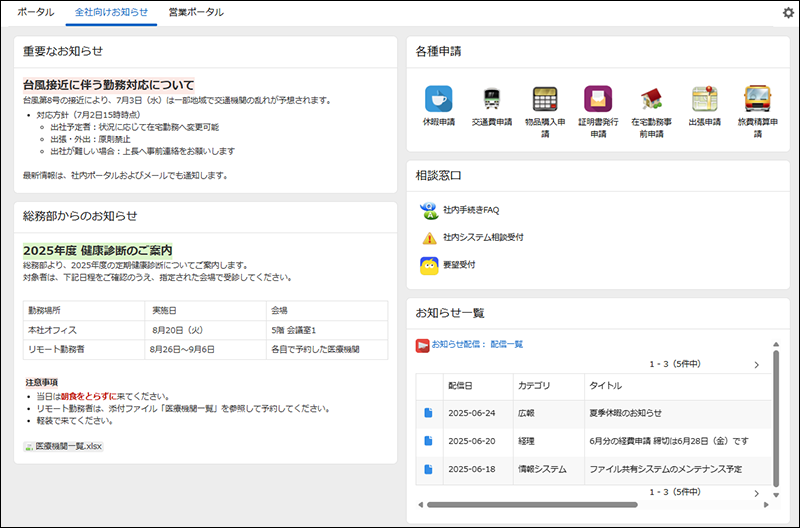Open the 旅費精算申請 bus icon
The image size is (800, 528).
(758, 98)
